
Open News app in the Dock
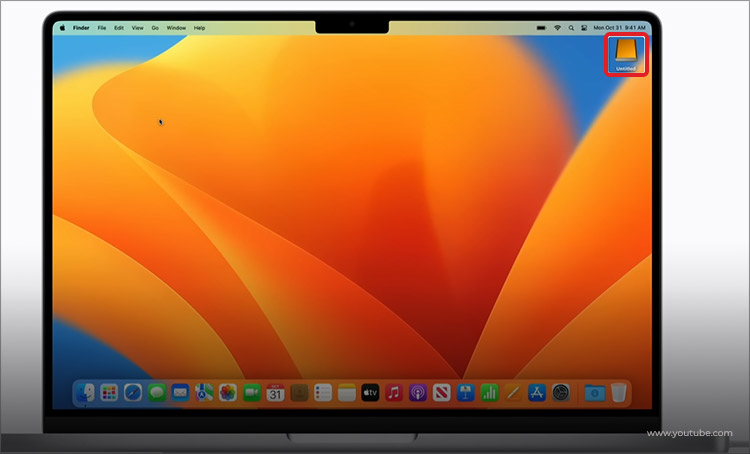[441, 393]
